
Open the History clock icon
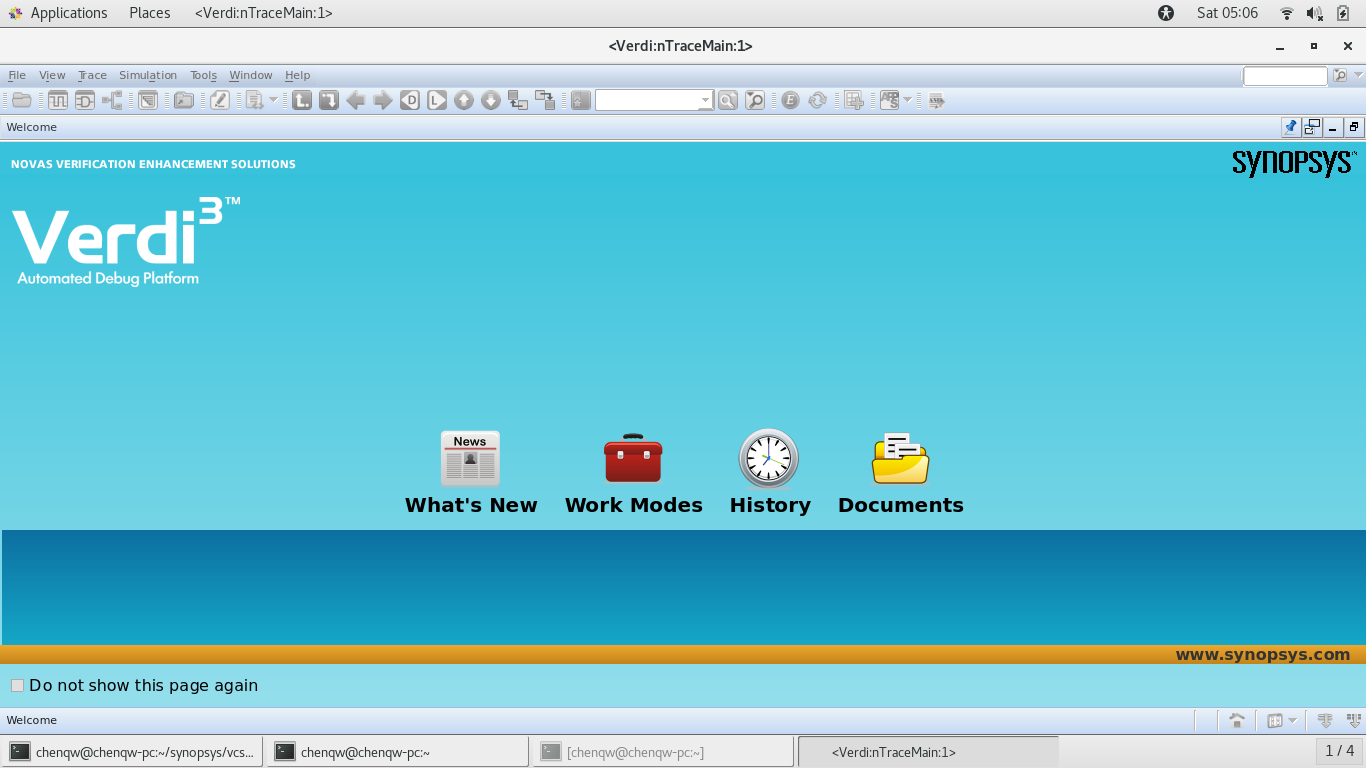[769, 457]
